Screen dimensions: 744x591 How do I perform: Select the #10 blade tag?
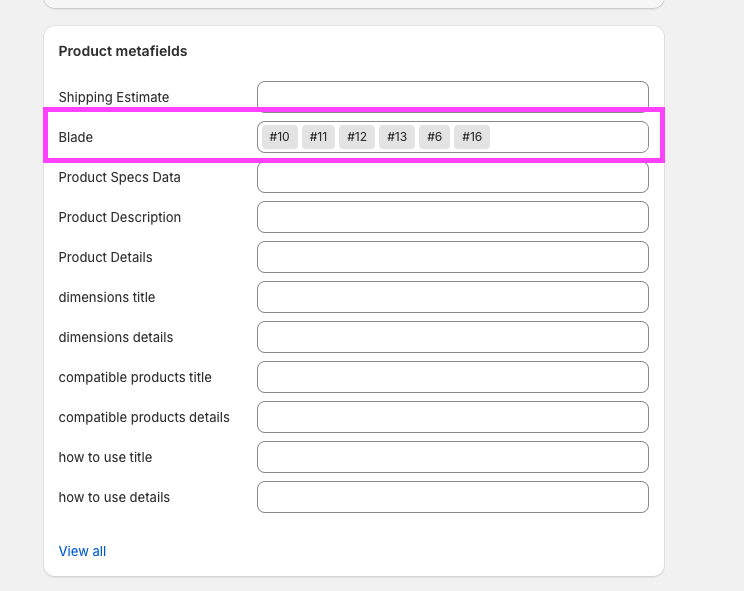(x=279, y=137)
